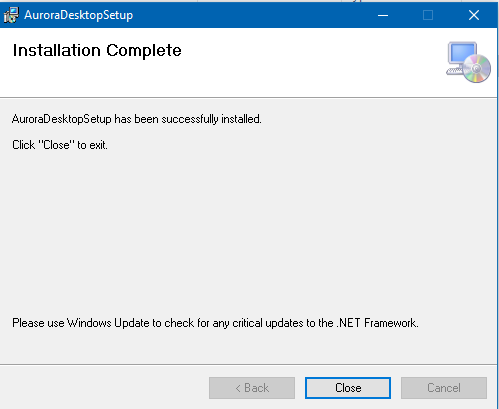Click the Close button to exit setup
Image resolution: width=499 pixels, height=409 pixels.
click(348, 388)
